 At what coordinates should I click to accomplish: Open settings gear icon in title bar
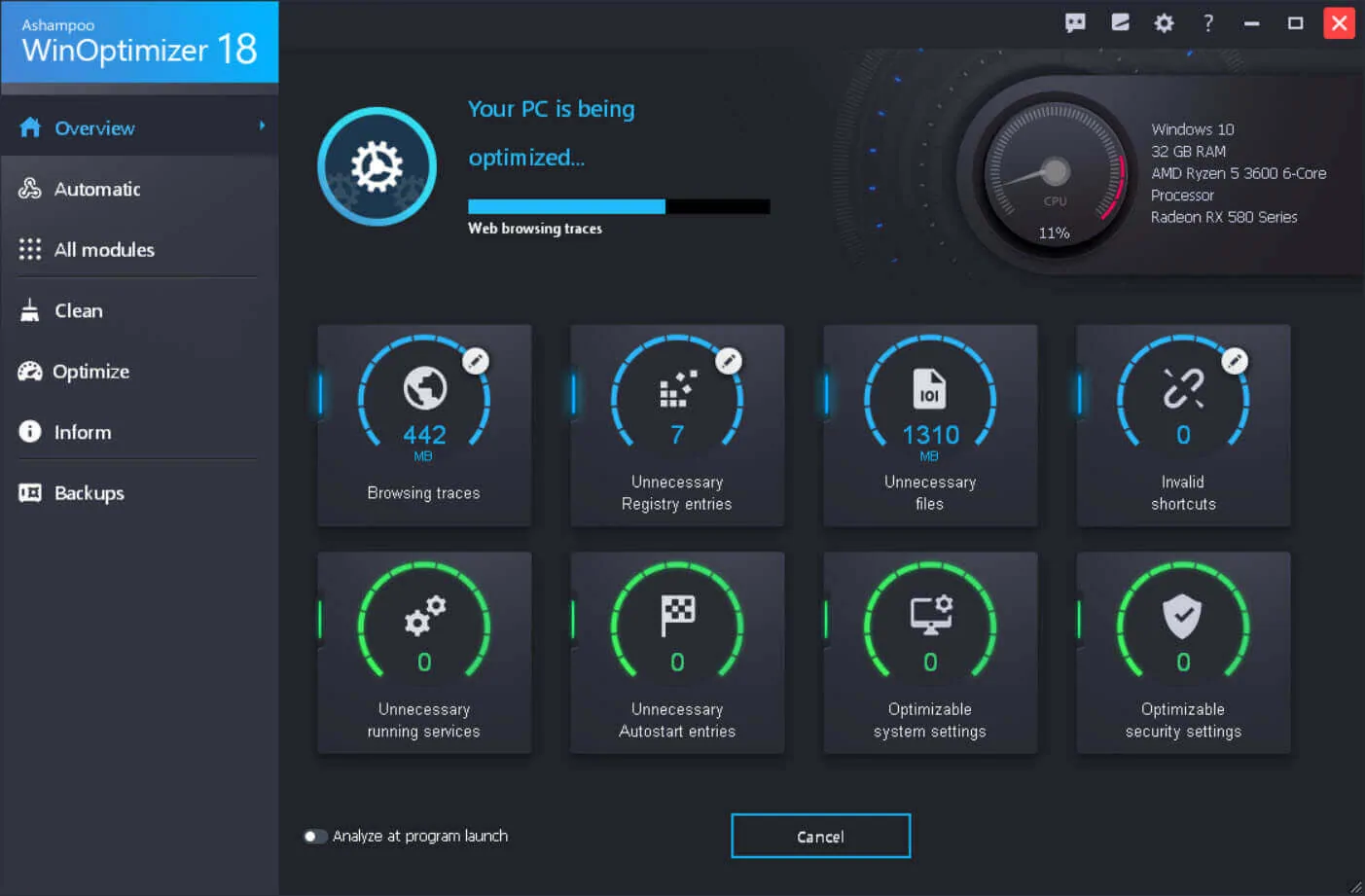(x=1164, y=22)
